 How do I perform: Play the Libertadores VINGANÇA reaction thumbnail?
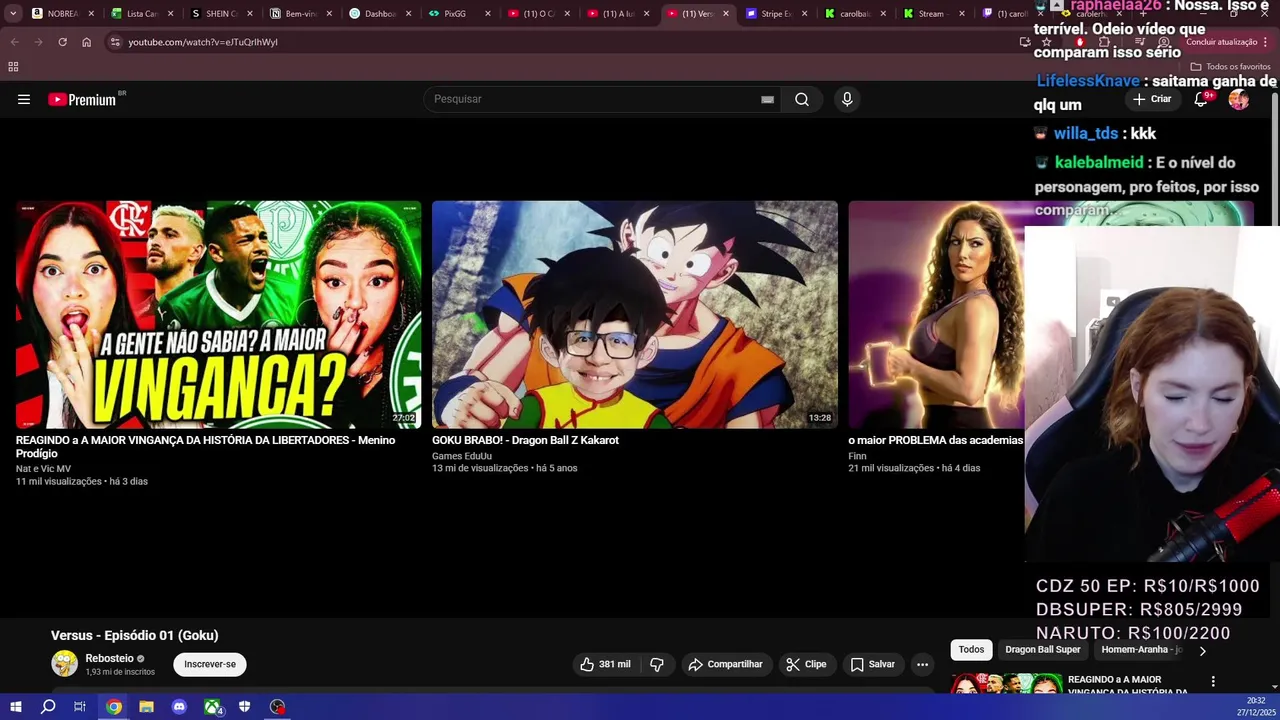pyautogui.click(x=218, y=314)
